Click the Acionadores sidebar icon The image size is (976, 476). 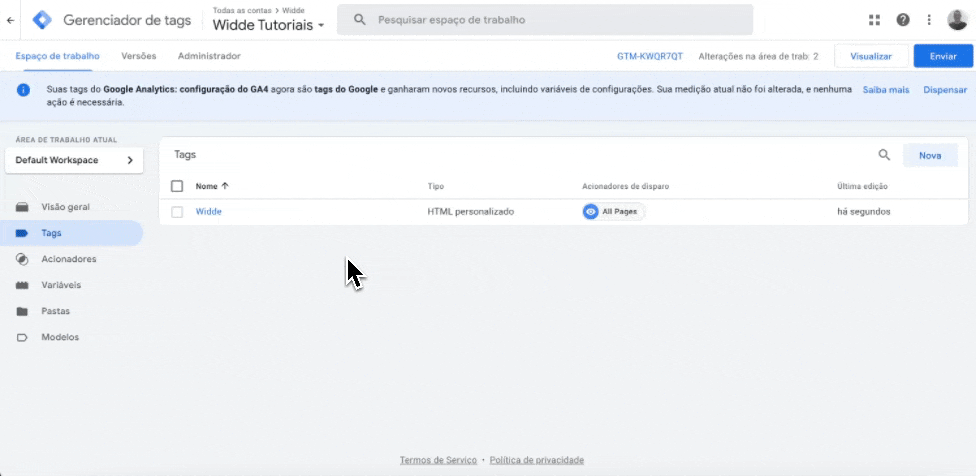(22, 259)
